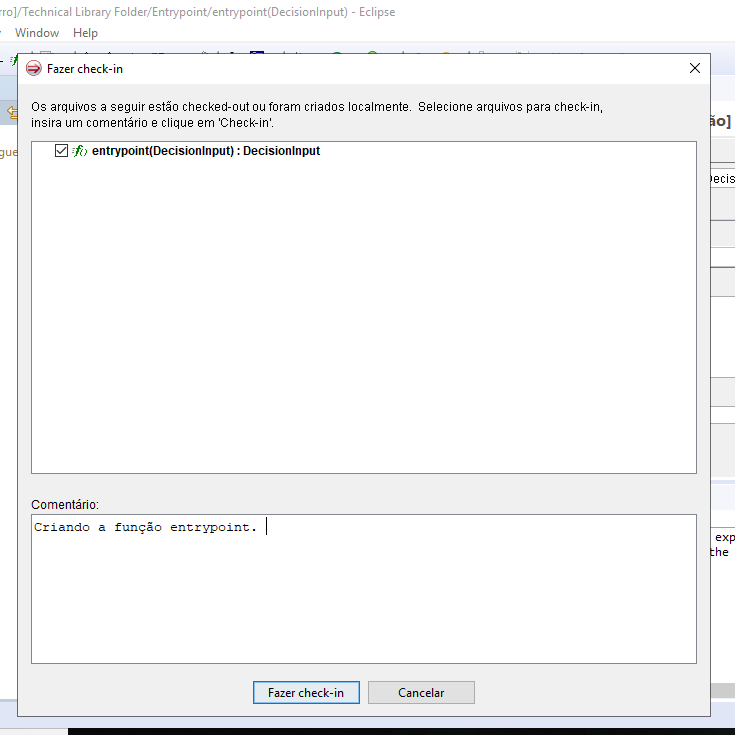Viewport: 735px width, 735px height.
Task: Click the red check-in icon in dialog title
Action: tap(34, 68)
